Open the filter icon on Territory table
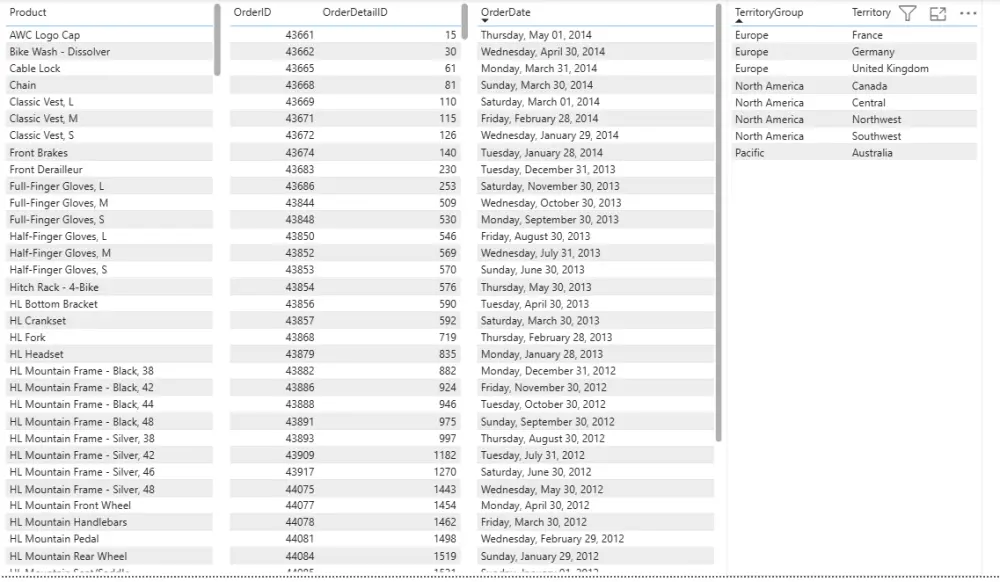Image resolution: width=1000 pixels, height=582 pixels. tap(908, 13)
